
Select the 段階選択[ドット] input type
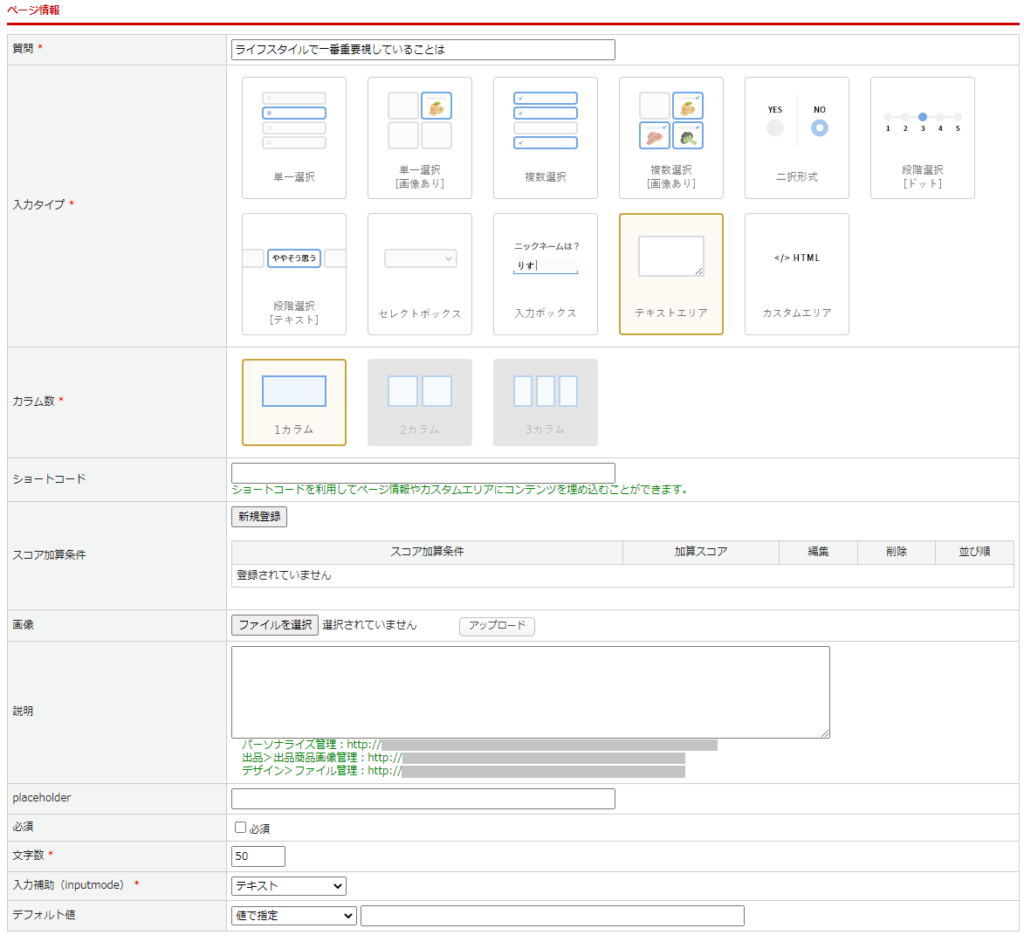(x=922, y=138)
